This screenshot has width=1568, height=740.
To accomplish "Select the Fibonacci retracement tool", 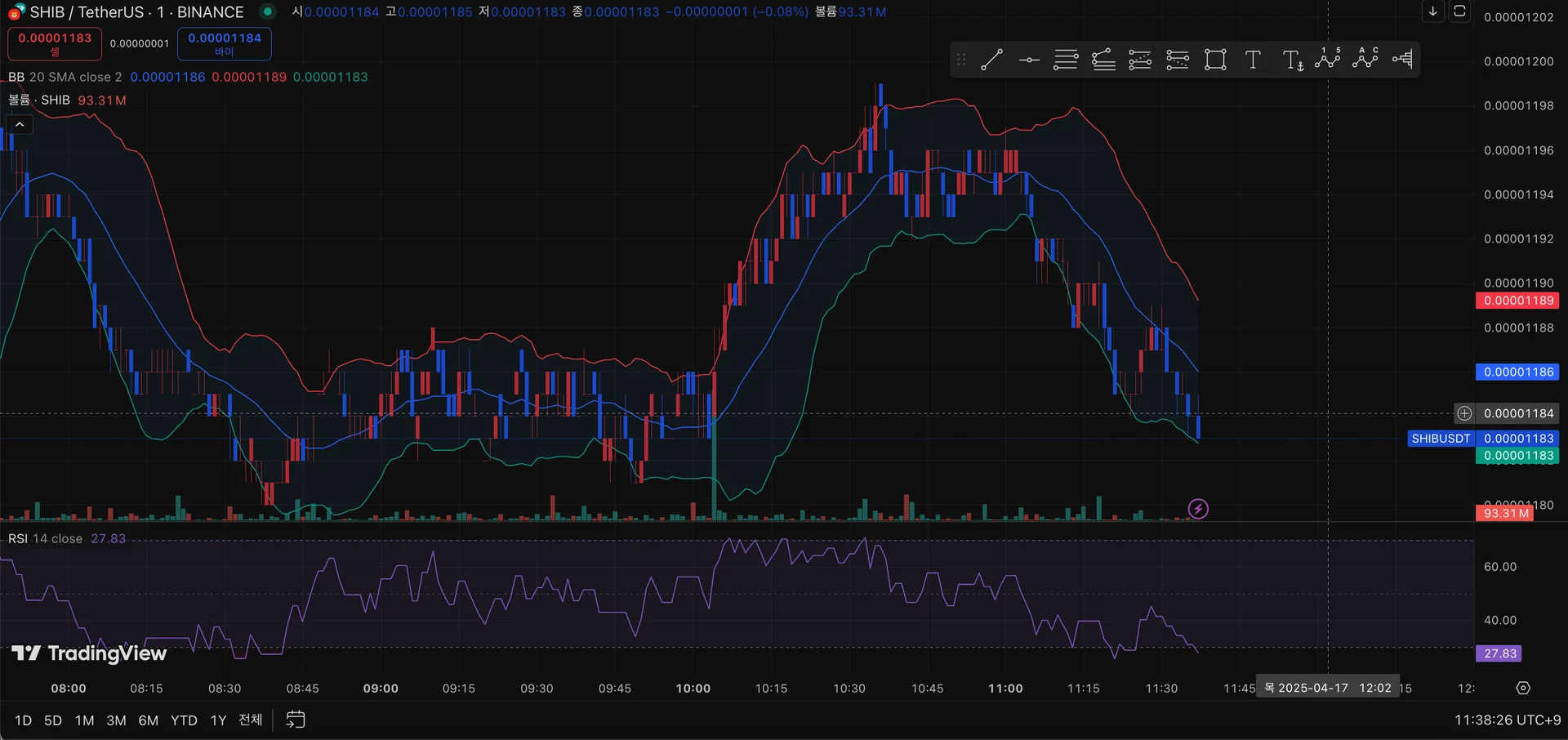I will coord(1066,60).
